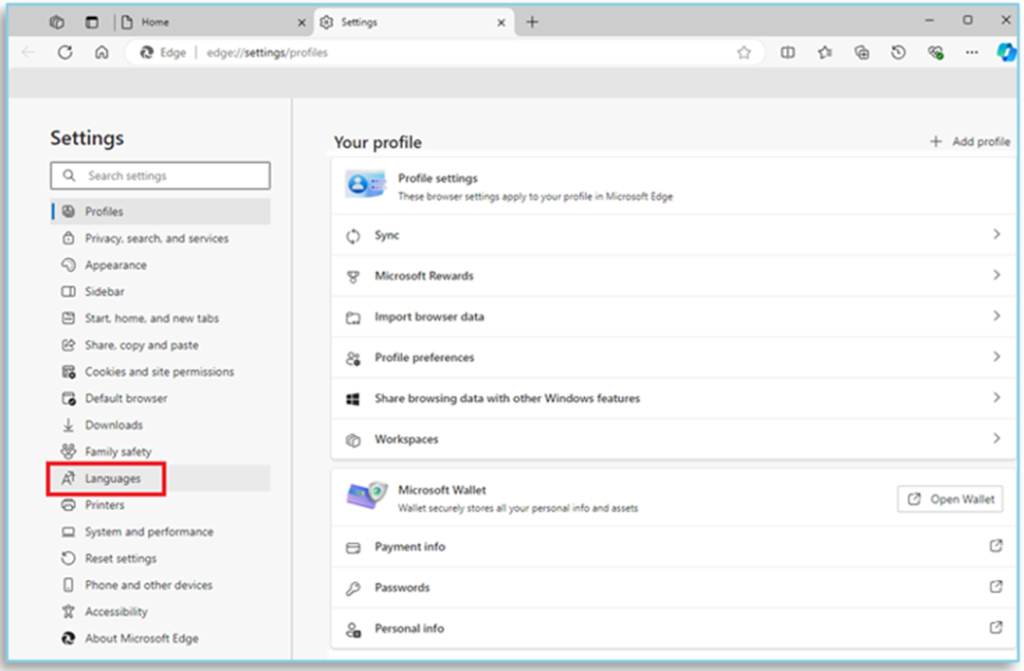Click the Open Wallet button
The height and width of the screenshot is (671, 1024).
coord(950,499)
